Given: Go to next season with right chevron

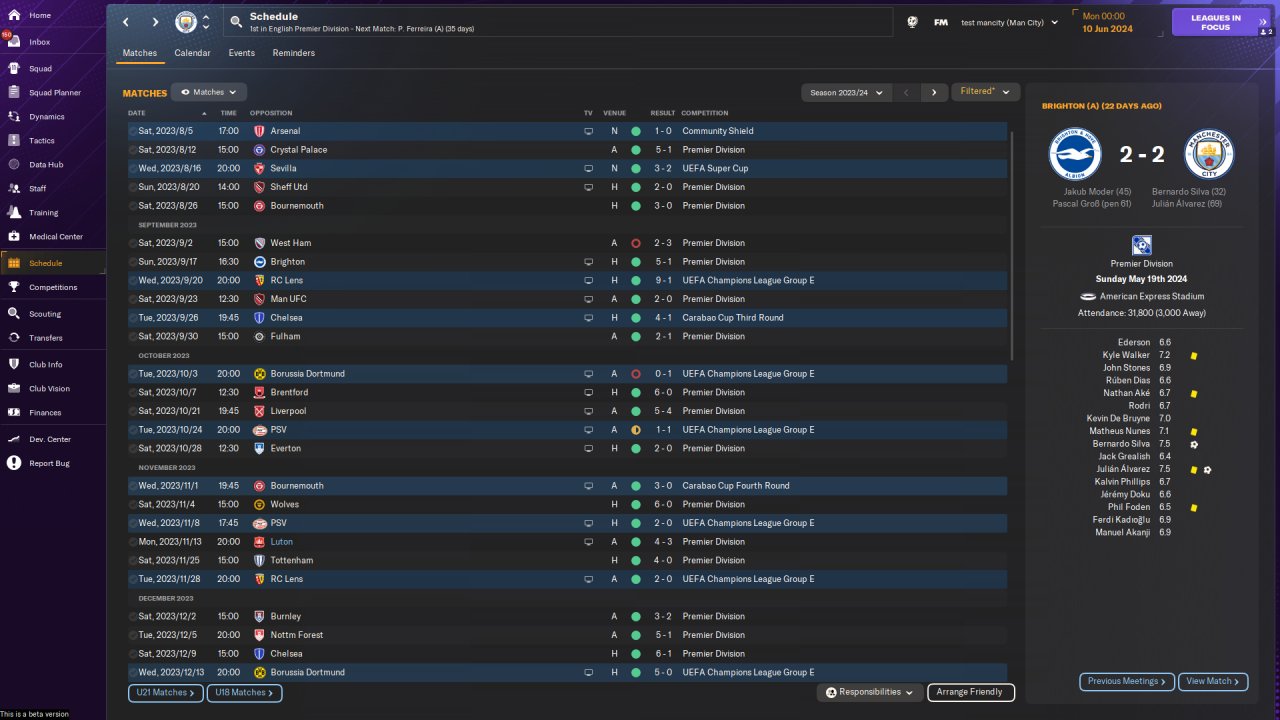Looking at the screenshot, I should click(934, 92).
